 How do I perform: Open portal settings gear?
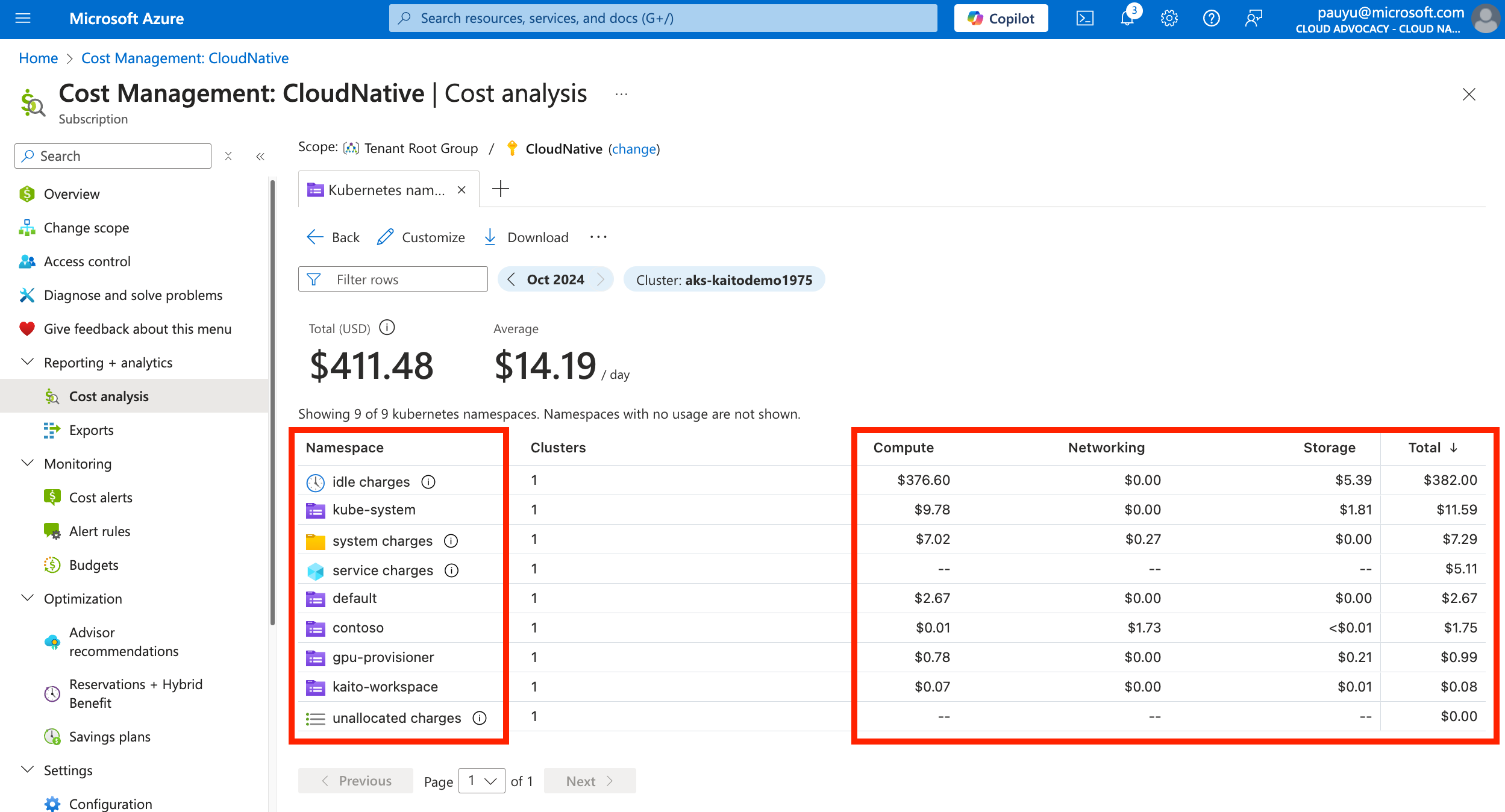tap(1169, 18)
